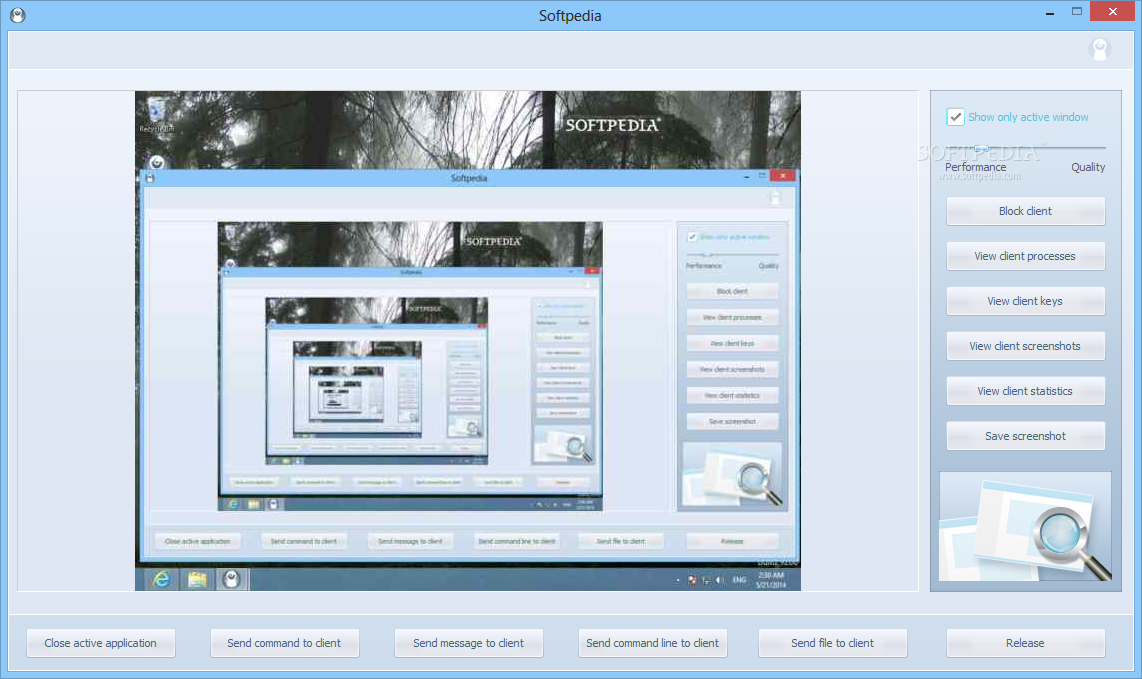
Task: Click the remote view window's Save screenshot button
Action: (x=732, y=422)
